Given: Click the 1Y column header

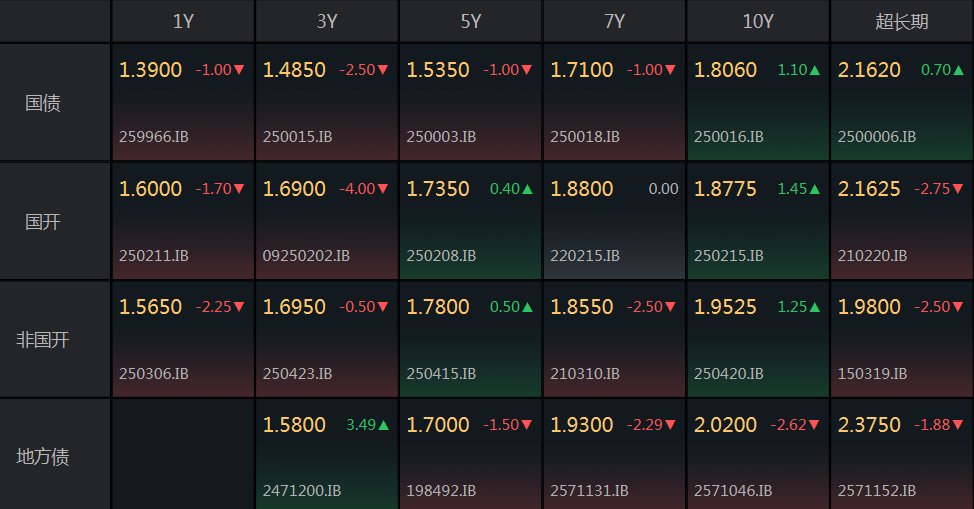Looking at the screenshot, I should [183, 21].
